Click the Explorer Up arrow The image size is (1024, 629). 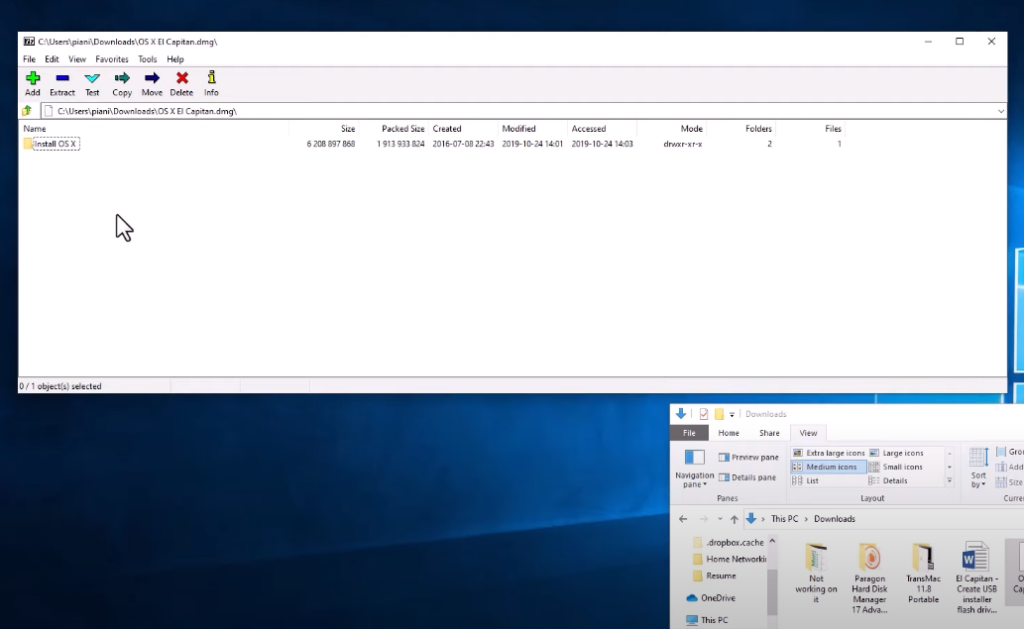coord(734,519)
